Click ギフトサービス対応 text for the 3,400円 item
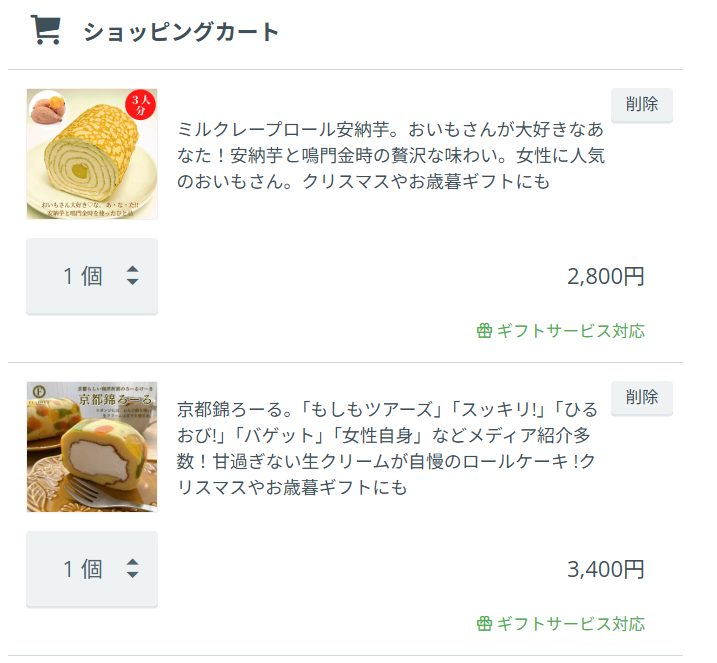This screenshot has height=663, width=717. click(570, 624)
